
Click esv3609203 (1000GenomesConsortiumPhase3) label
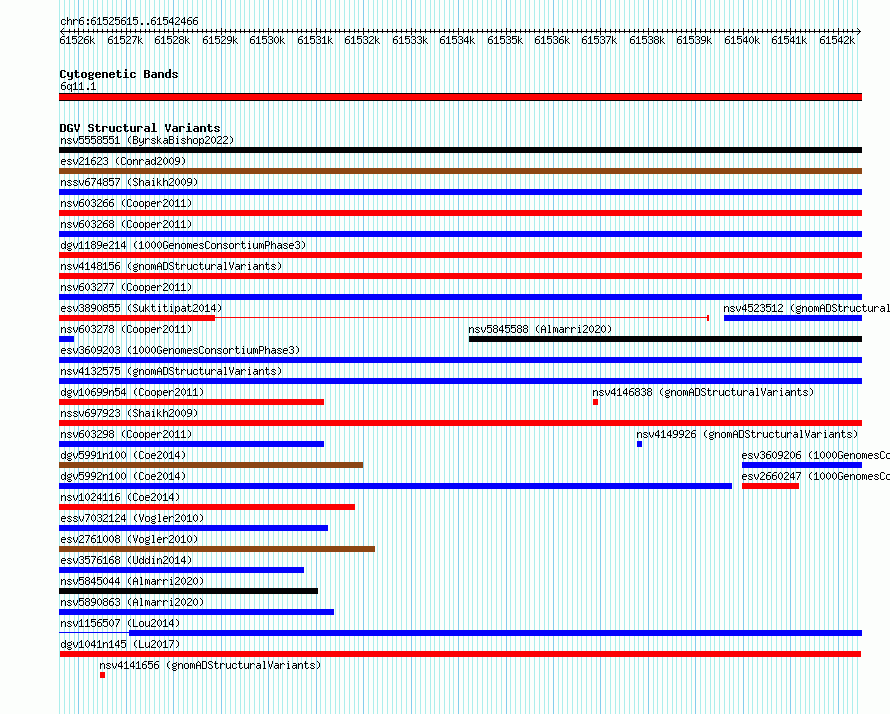[180, 350]
